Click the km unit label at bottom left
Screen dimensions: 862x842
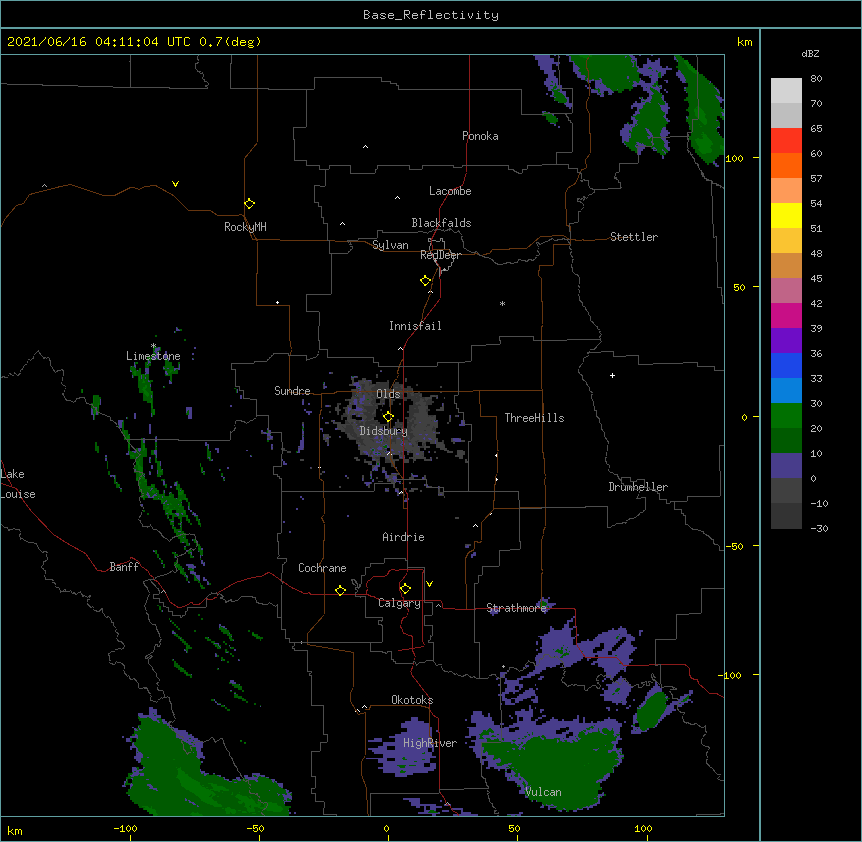(x=14, y=830)
